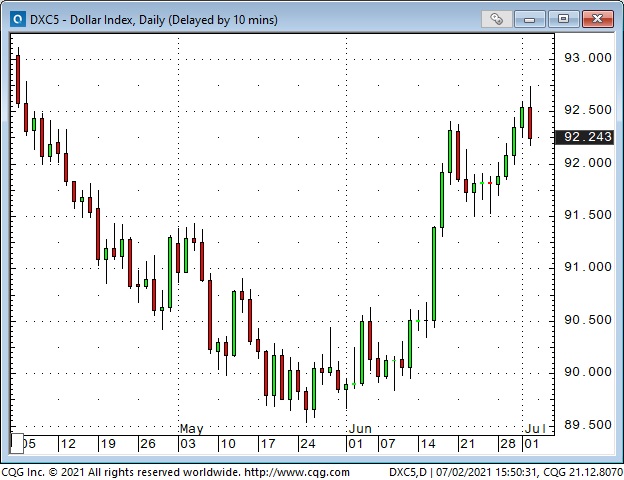Click the date label 28 on time axis
The image size is (624, 480).
508,444
